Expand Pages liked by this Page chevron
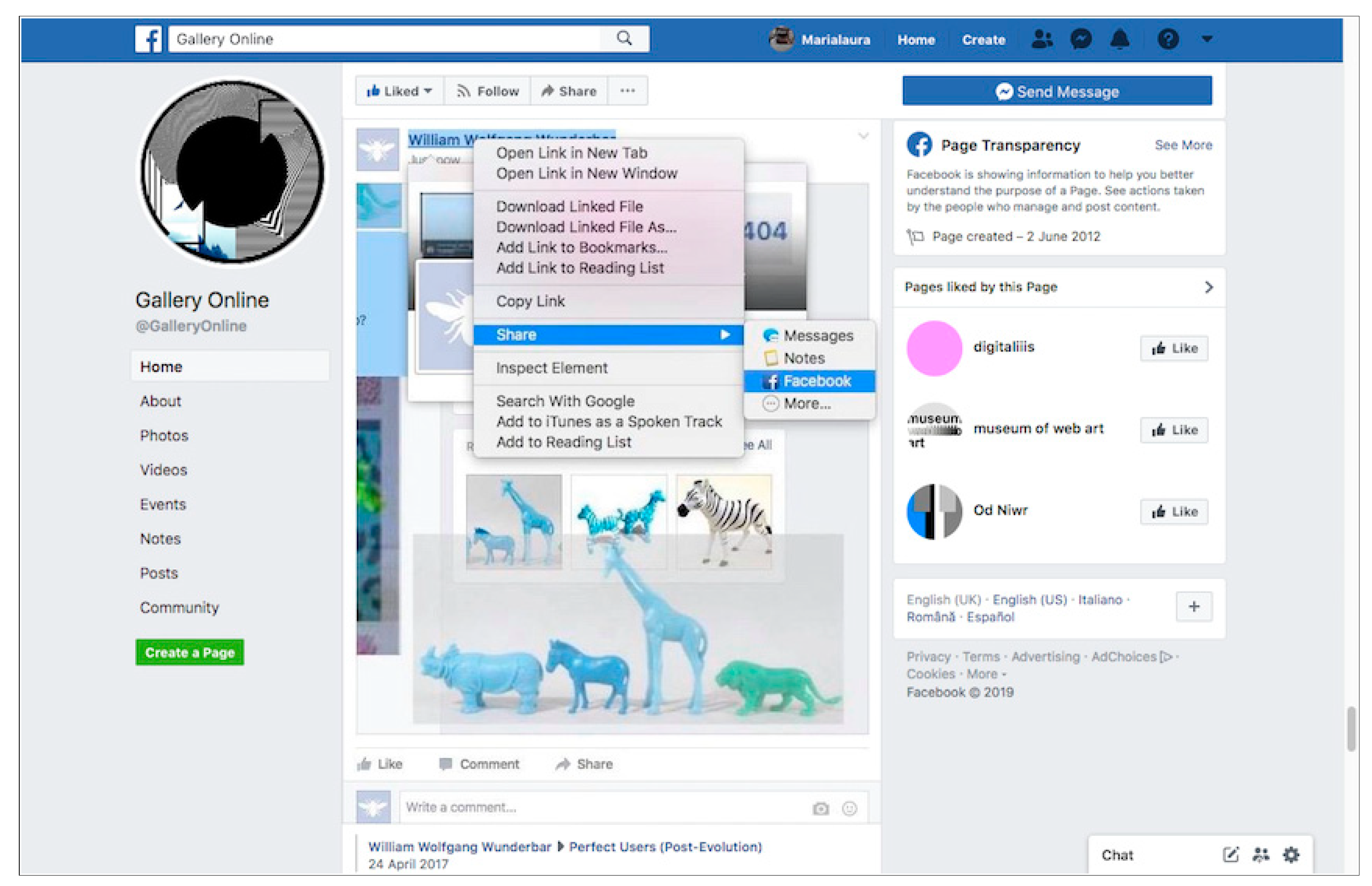 tap(1209, 287)
